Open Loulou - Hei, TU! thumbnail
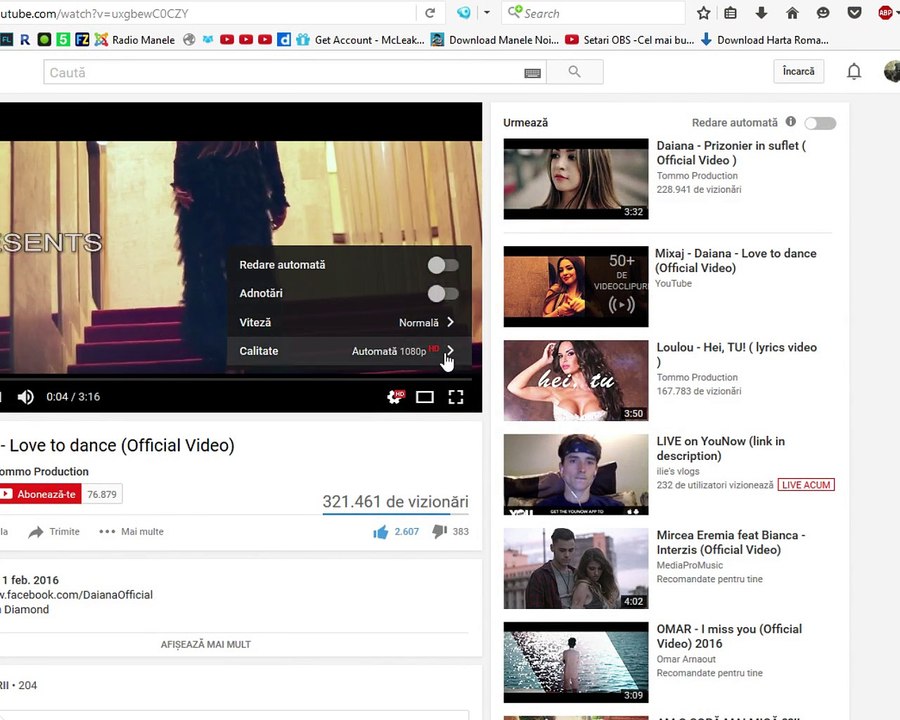900x720 pixels. [576, 380]
